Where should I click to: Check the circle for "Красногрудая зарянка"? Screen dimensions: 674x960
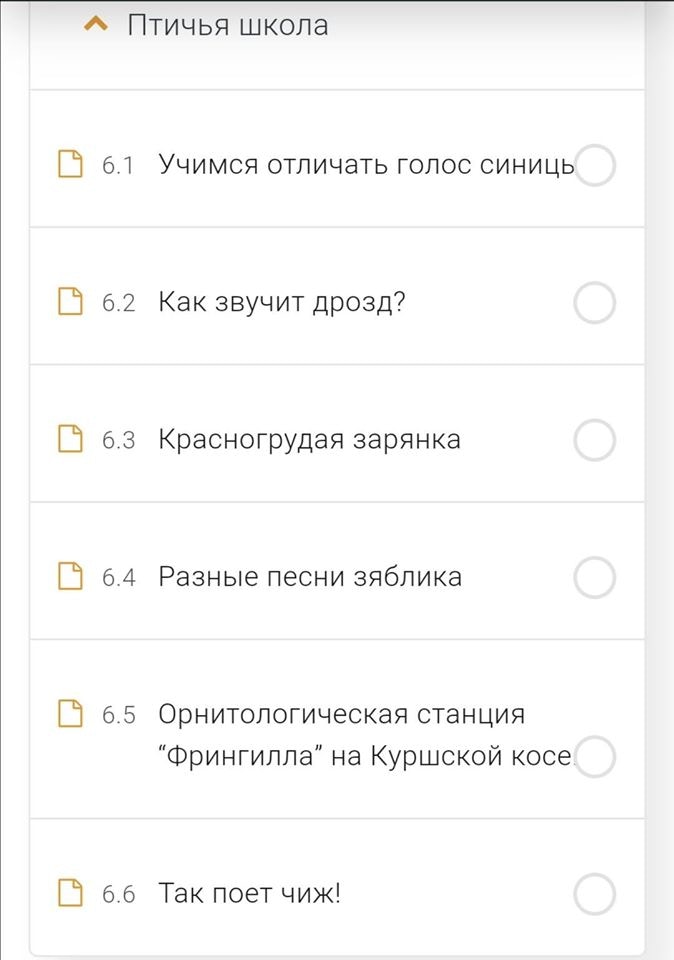[x=595, y=440]
